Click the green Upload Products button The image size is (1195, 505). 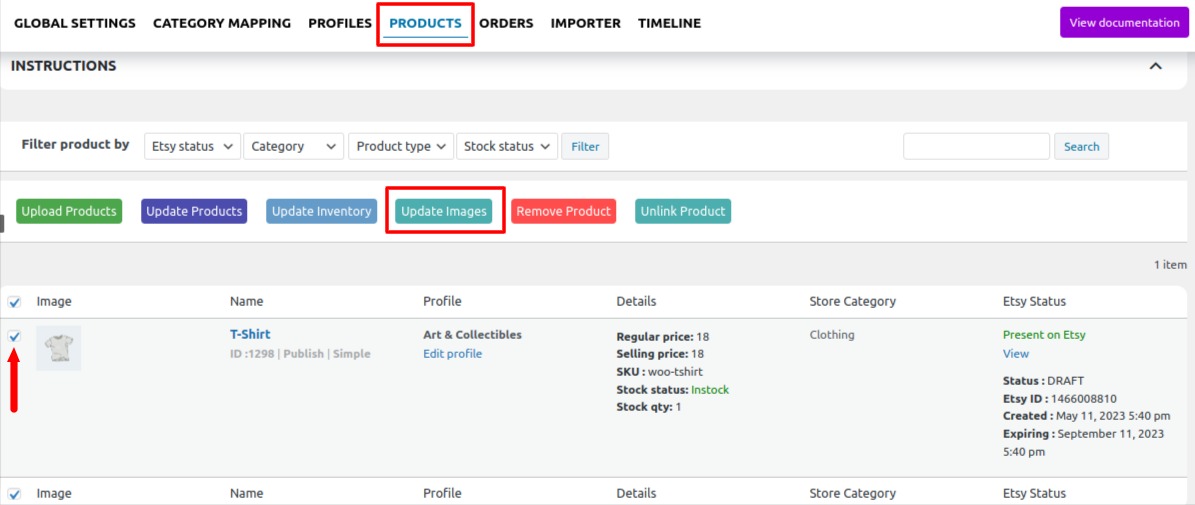69,211
